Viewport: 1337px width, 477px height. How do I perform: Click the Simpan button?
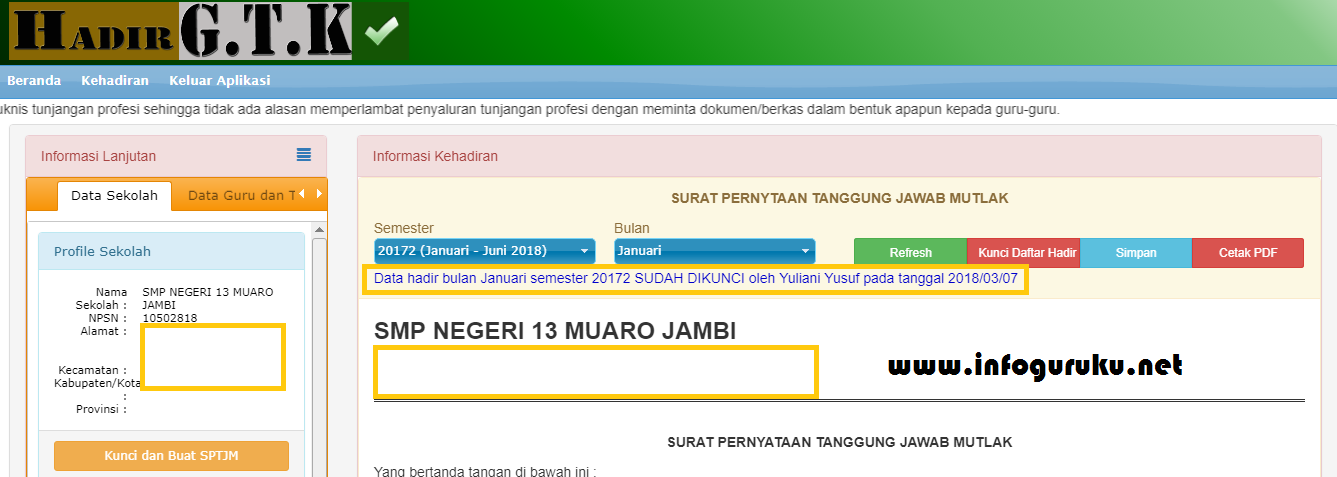[x=1136, y=253]
